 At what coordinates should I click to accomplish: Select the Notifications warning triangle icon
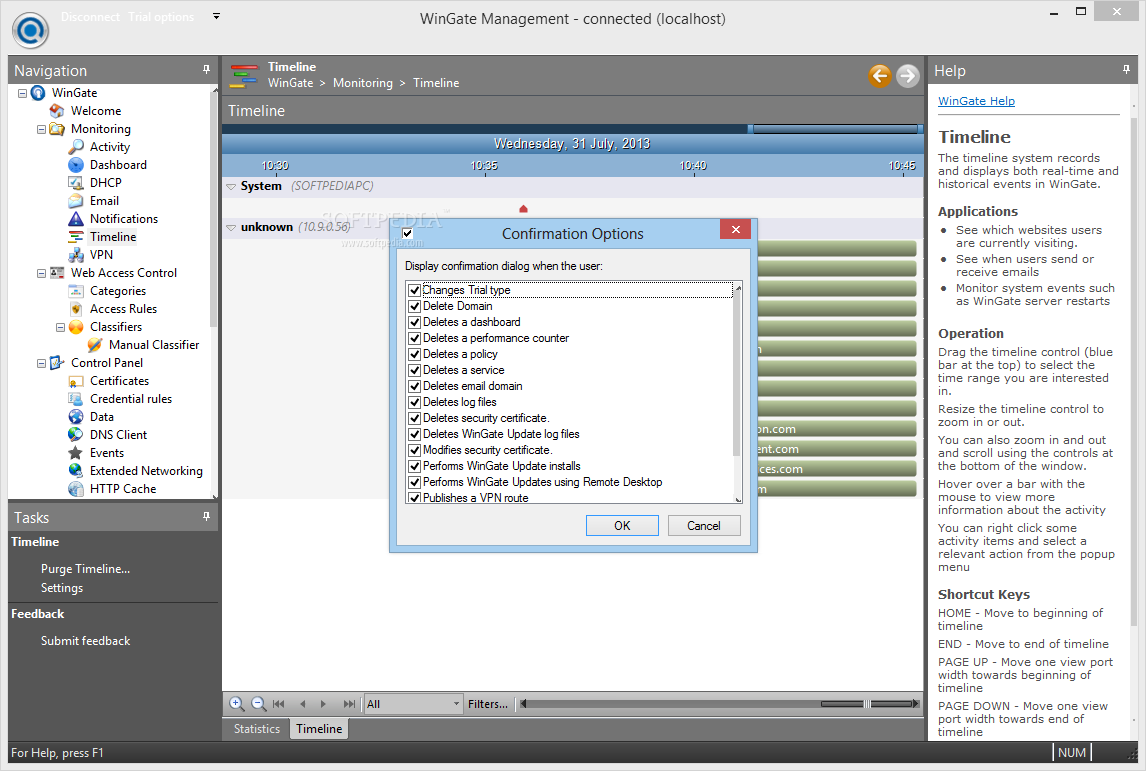(x=76, y=219)
